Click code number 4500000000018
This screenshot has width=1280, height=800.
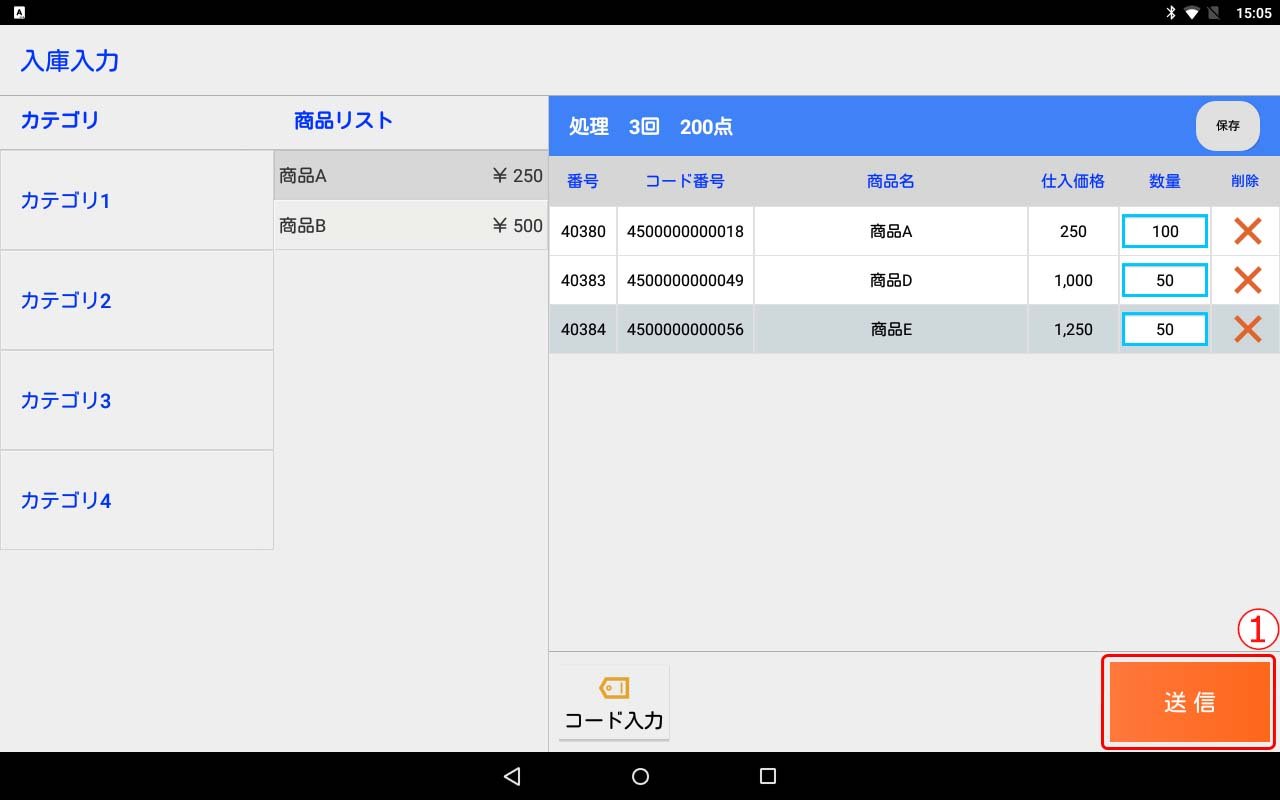(685, 231)
